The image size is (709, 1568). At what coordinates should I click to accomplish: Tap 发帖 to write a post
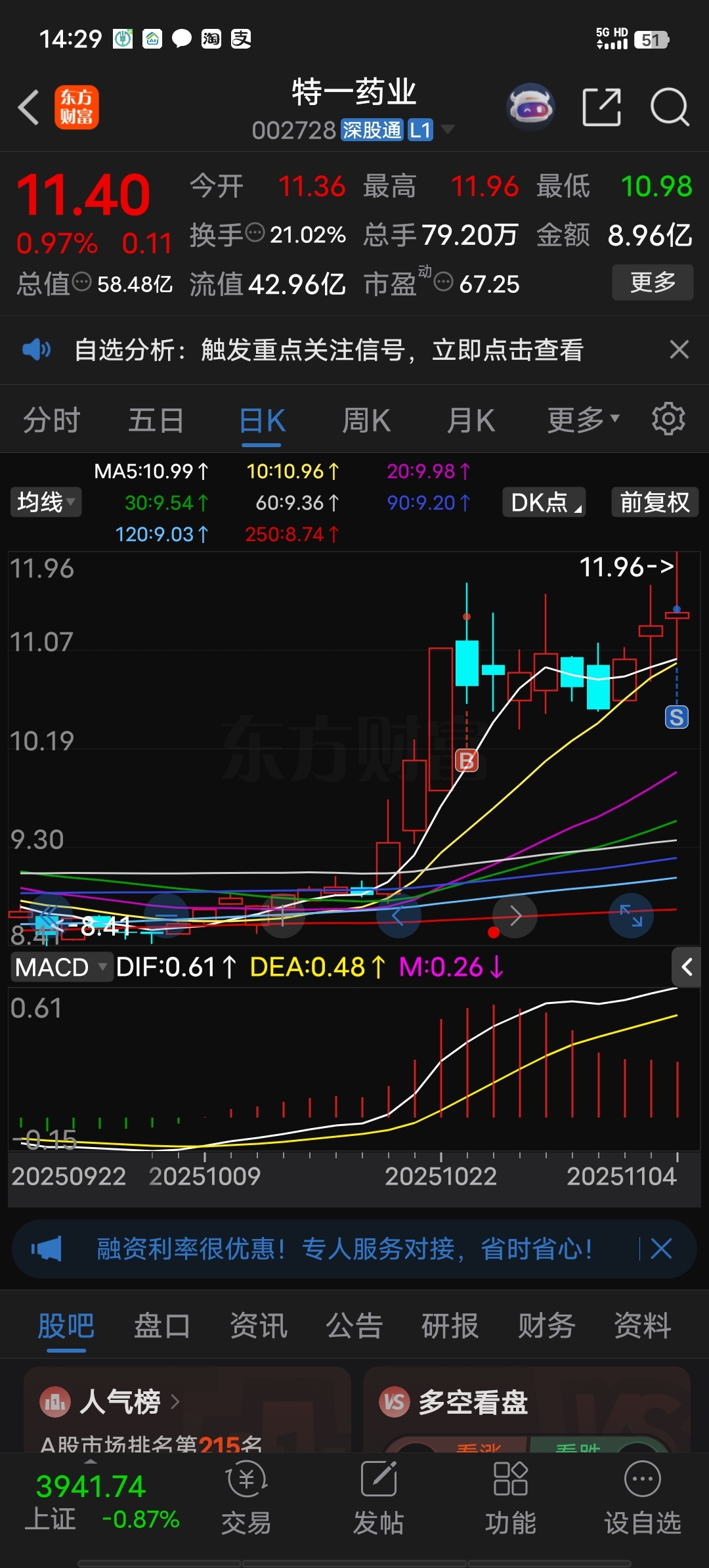[378, 1499]
